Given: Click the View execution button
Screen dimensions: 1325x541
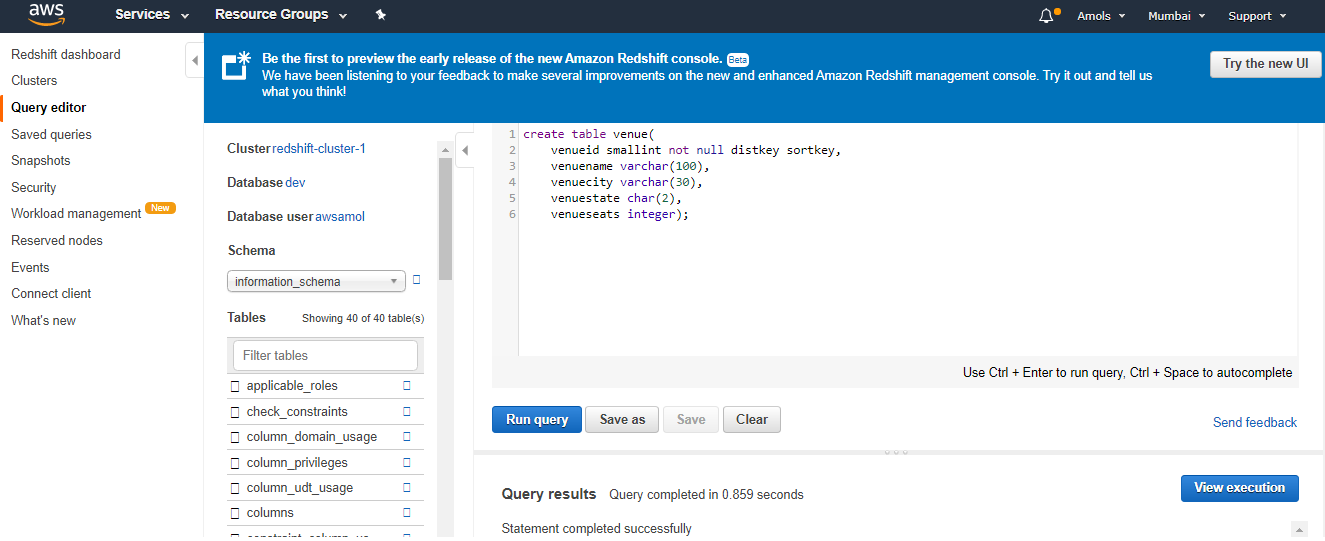Looking at the screenshot, I should [x=1239, y=488].
